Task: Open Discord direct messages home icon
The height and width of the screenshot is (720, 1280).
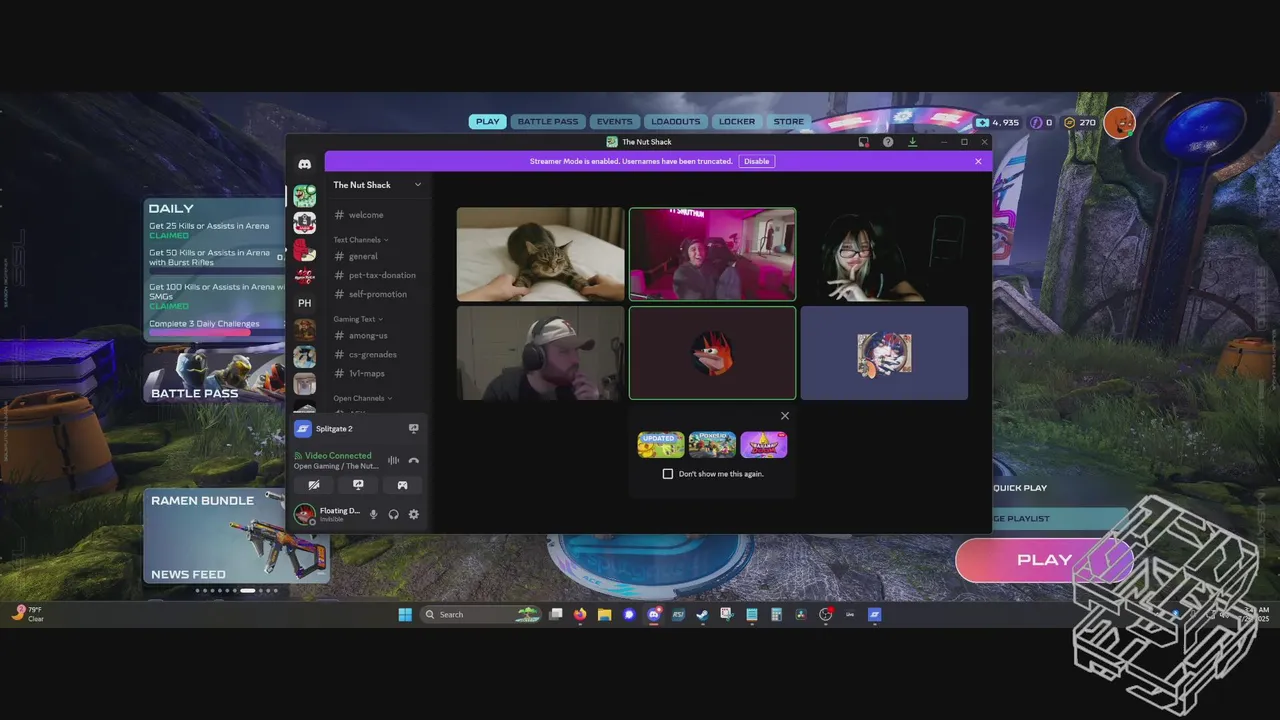Action: pyautogui.click(x=304, y=164)
